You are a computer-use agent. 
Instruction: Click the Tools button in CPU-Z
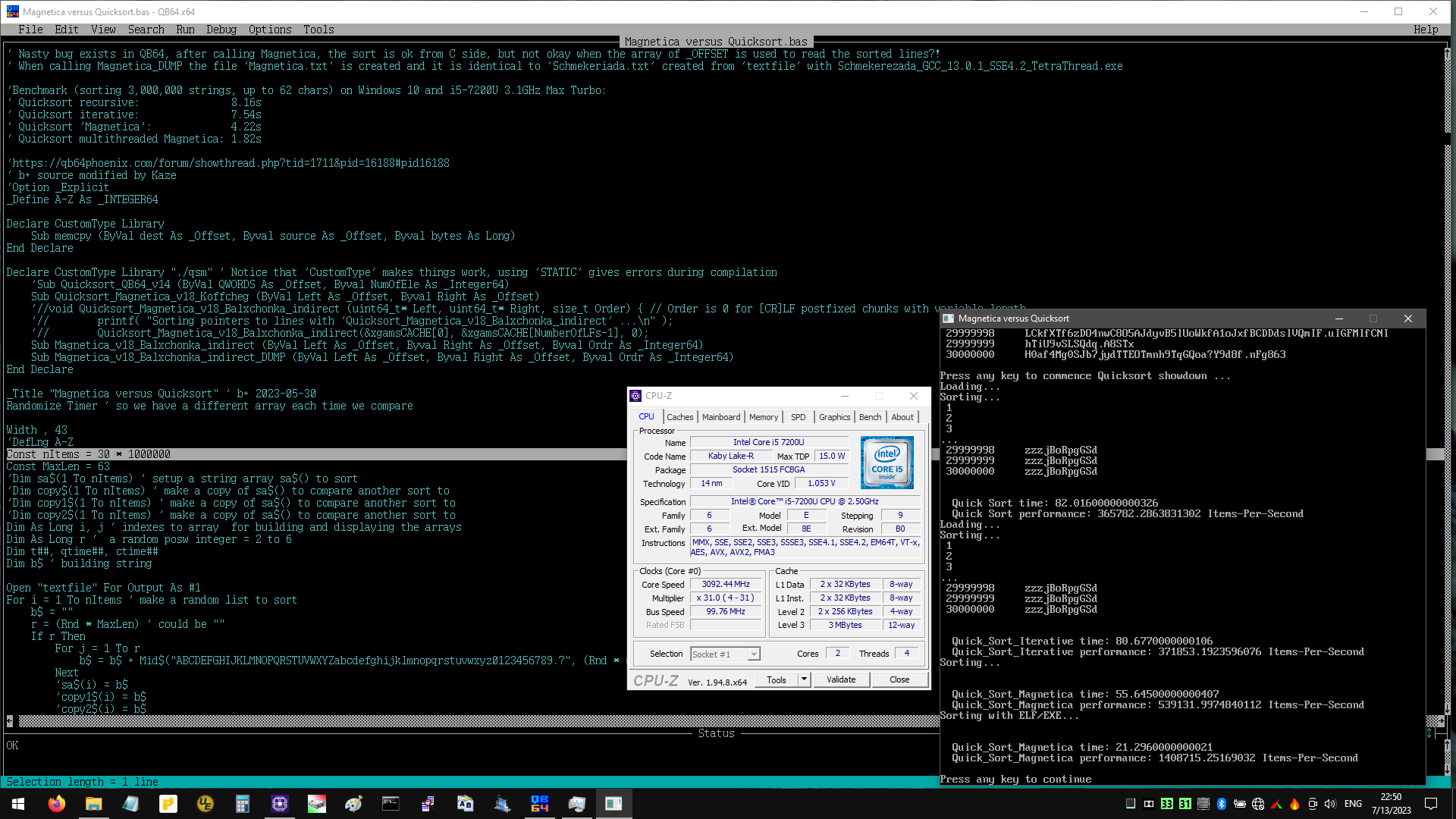777,679
